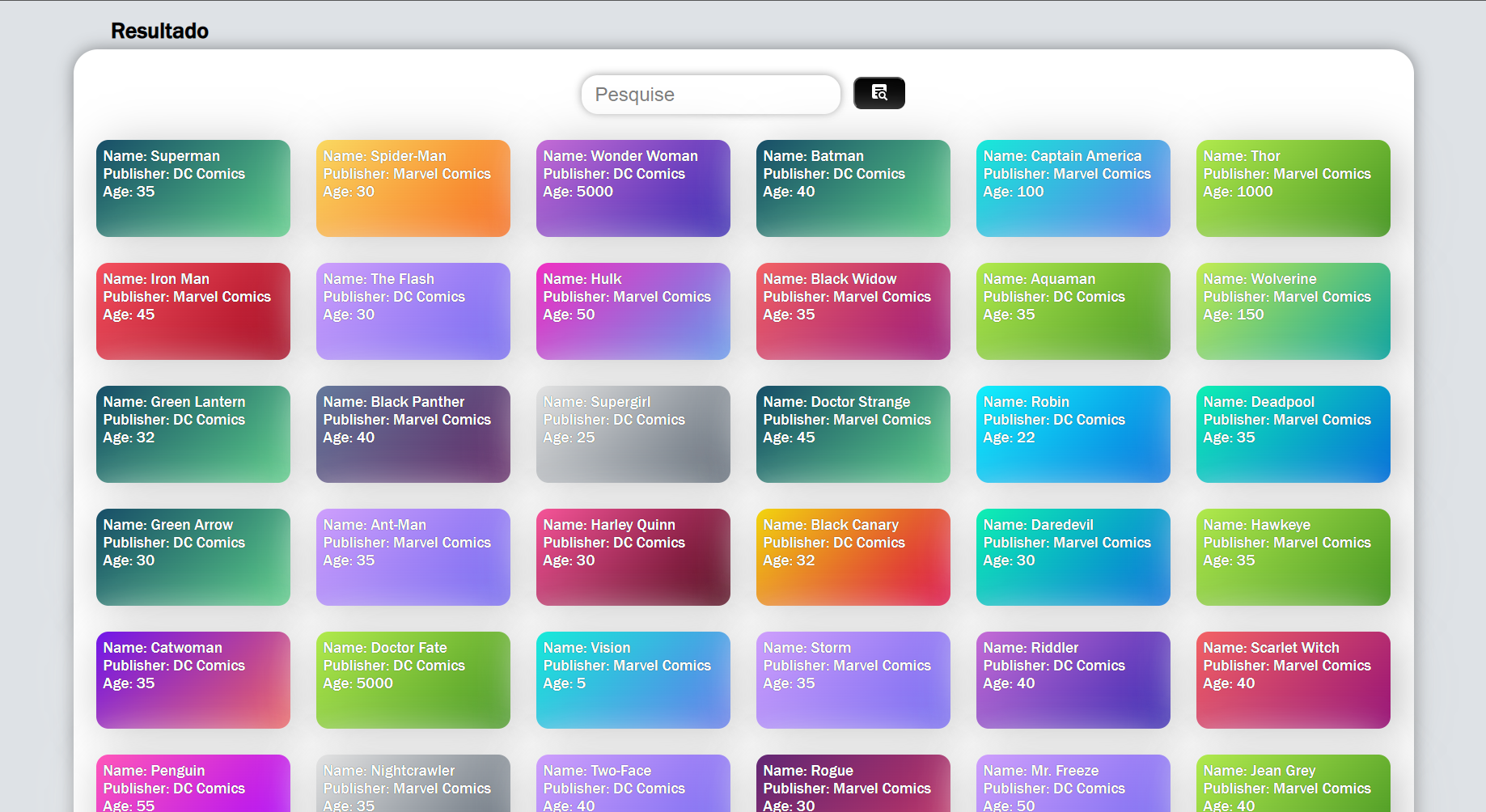The width and height of the screenshot is (1486, 812).
Task: Open the Harley Quinn card
Action: click(x=633, y=556)
